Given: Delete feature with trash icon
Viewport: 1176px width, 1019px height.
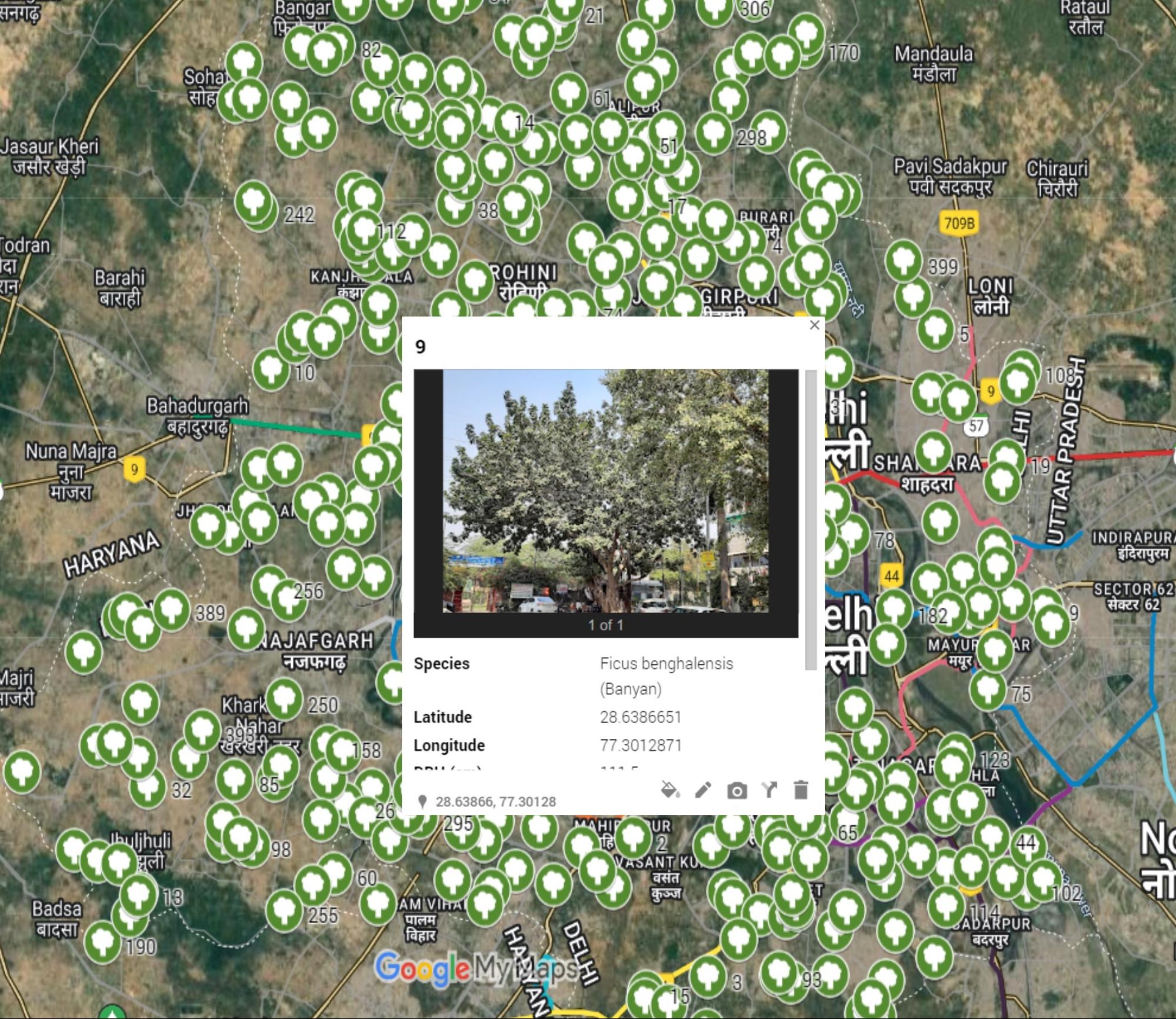Looking at the screenshot, I should [801, 790].
